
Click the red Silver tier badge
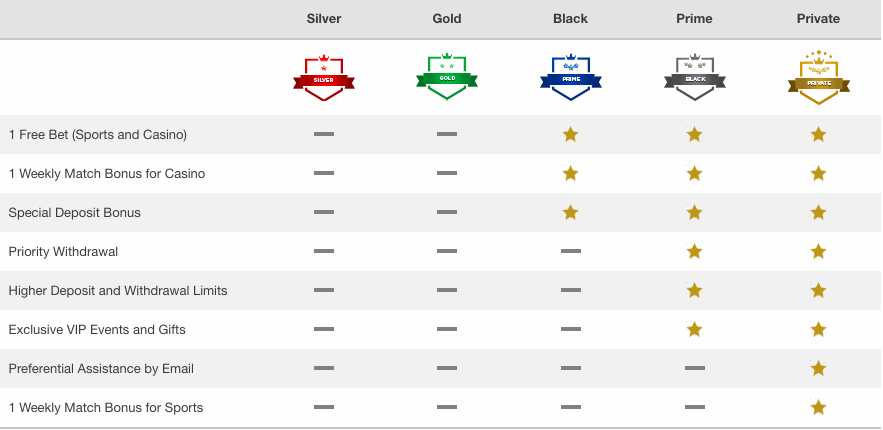[324, 78]
